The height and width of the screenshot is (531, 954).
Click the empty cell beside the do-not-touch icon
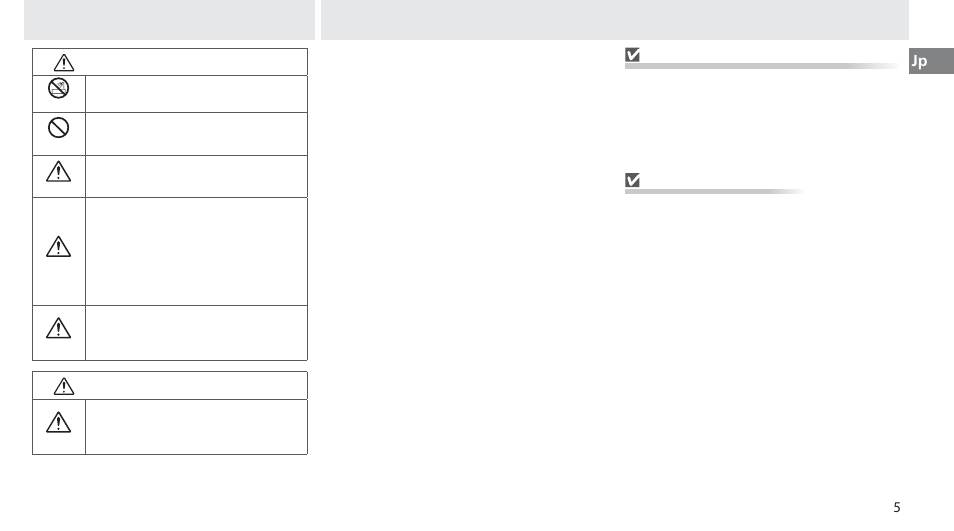coord(197,94)
